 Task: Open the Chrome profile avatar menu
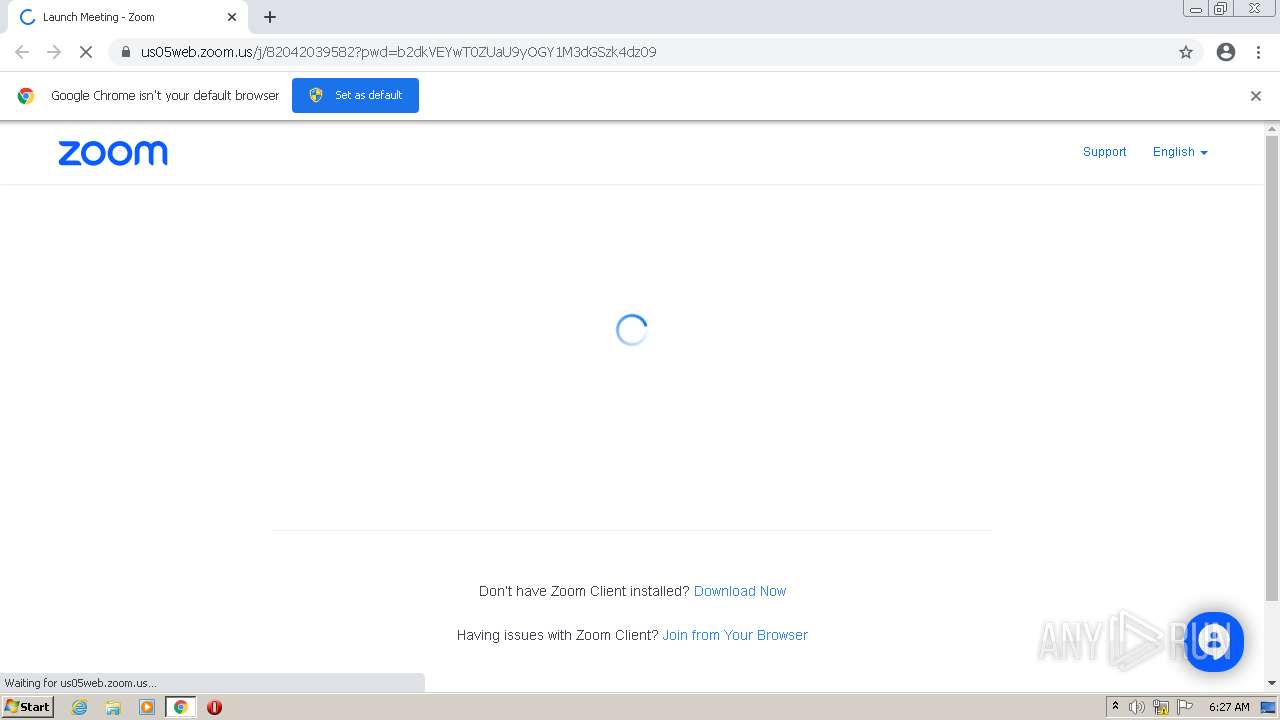(1226, 52)
